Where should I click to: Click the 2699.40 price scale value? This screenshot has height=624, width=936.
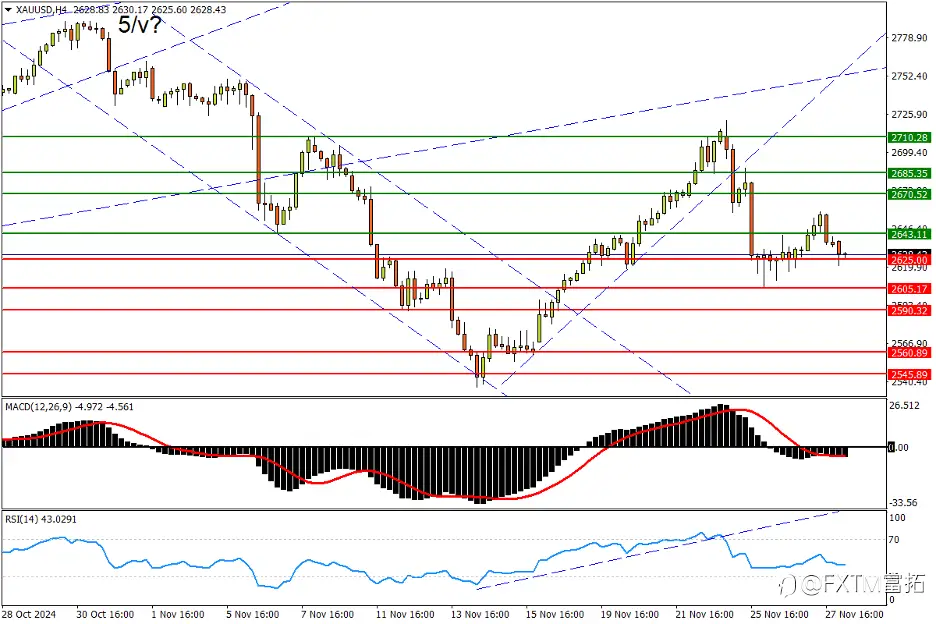point(909,153)
